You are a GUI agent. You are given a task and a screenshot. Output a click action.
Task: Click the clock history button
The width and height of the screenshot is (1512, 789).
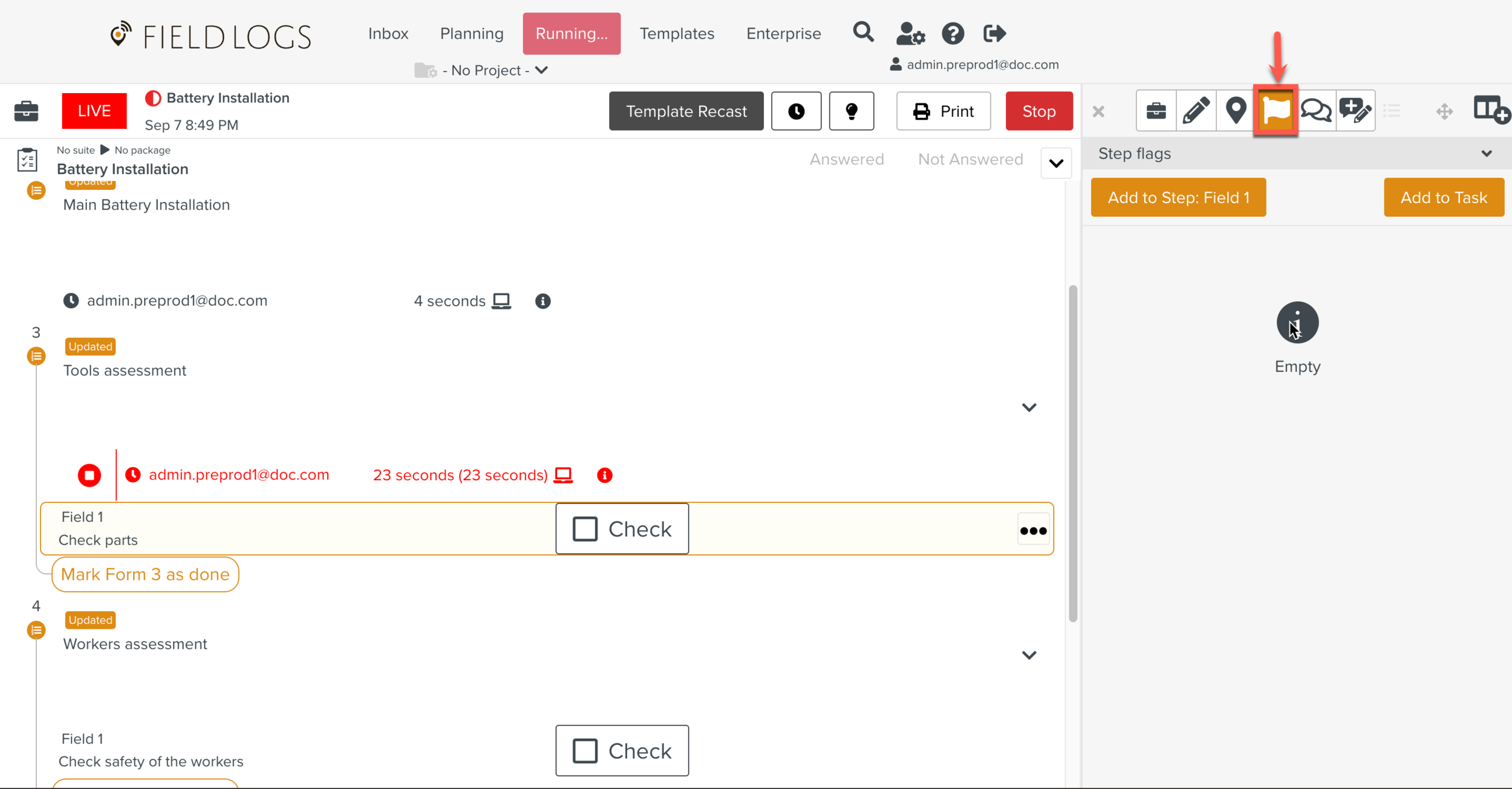796,111
